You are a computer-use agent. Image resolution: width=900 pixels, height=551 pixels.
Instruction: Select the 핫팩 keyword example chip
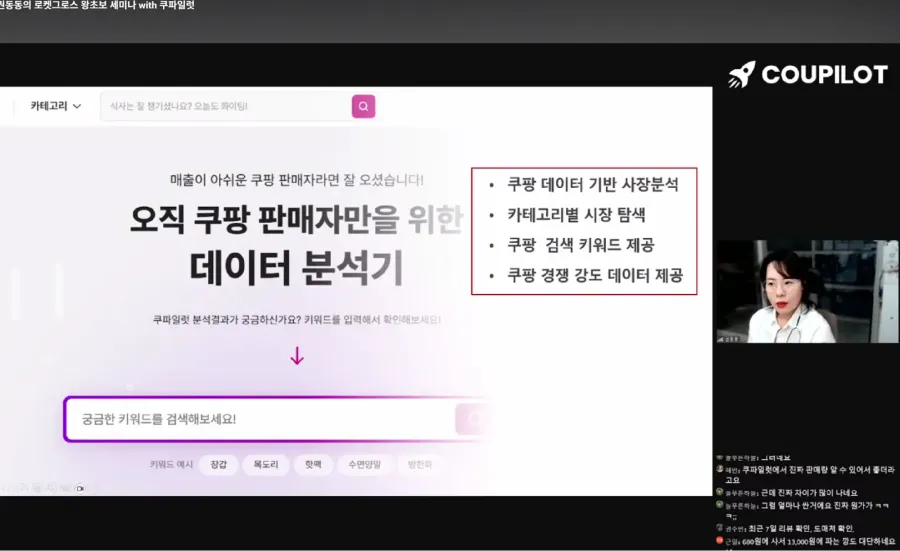(313, 464)
